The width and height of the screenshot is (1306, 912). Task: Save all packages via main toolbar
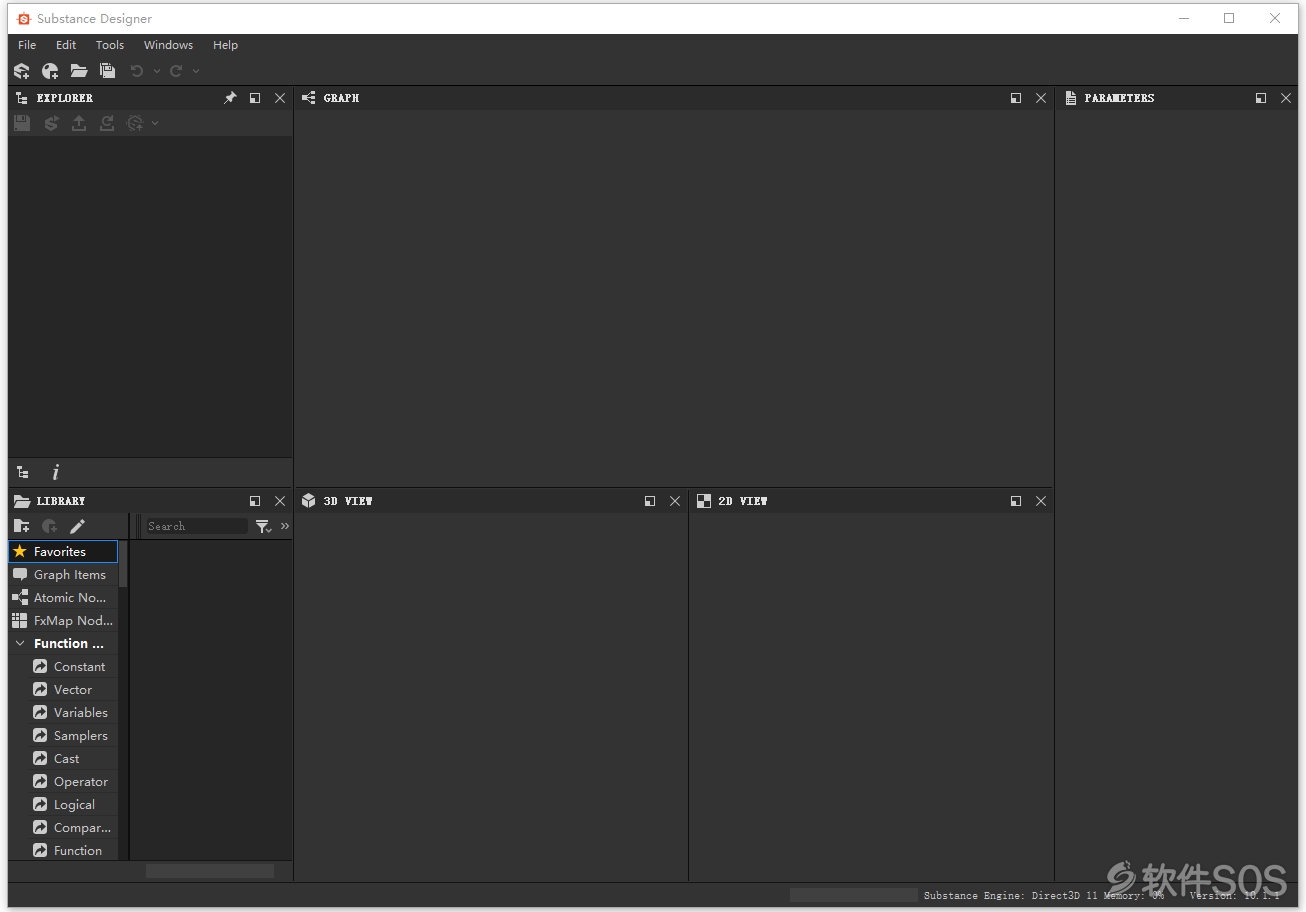pyautogui.click(x=107, y=71)
